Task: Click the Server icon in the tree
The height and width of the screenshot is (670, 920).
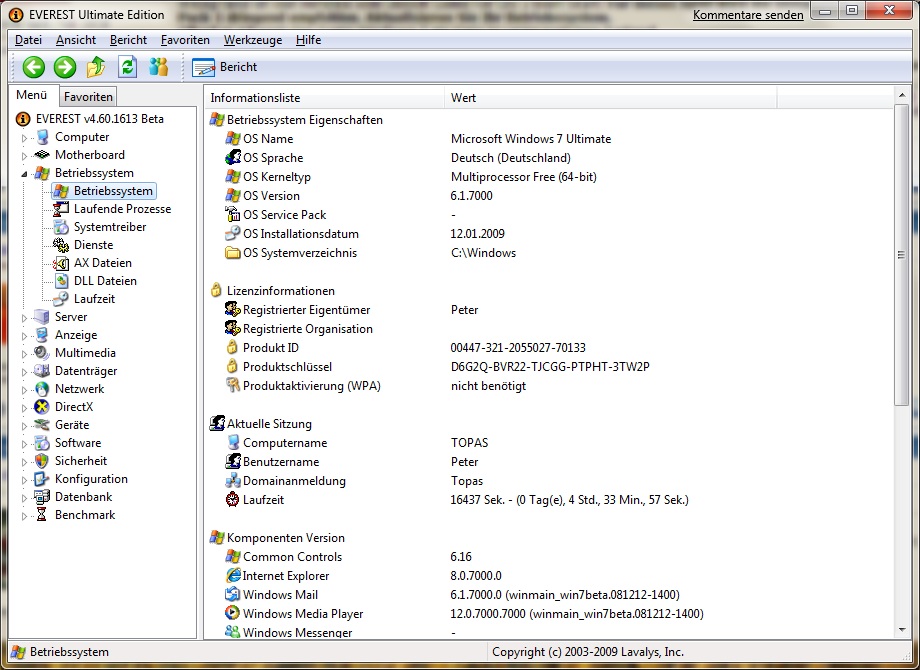Action: pos(42,317)
